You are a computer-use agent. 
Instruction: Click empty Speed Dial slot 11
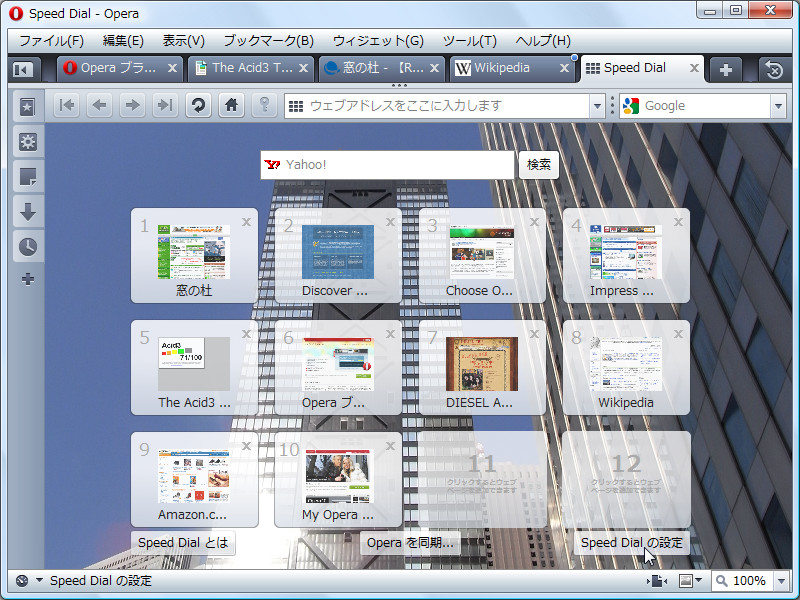pyautogui.click(x=482, y=480)
